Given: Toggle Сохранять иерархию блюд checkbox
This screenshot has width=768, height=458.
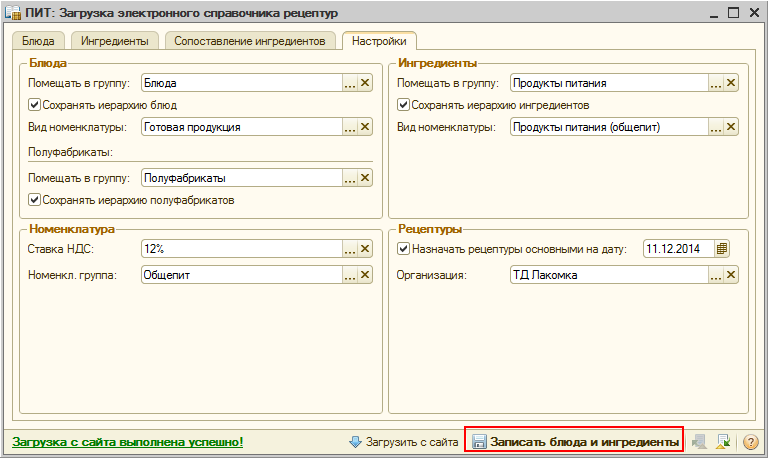Looking at the screenshot, I should pos(35,105).
